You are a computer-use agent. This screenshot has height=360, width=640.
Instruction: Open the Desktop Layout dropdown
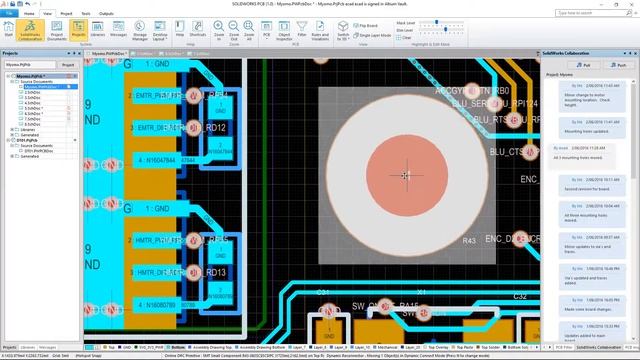pos(160,31)
